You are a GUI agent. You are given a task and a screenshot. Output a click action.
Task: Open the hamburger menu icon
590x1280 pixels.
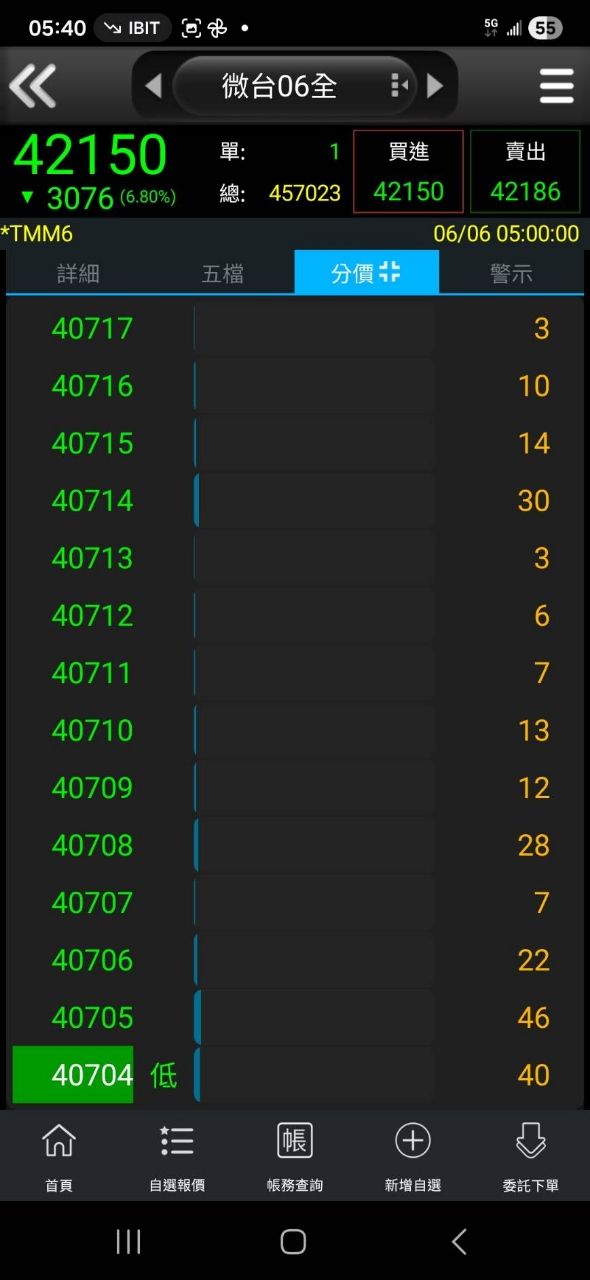pos(557,86)
